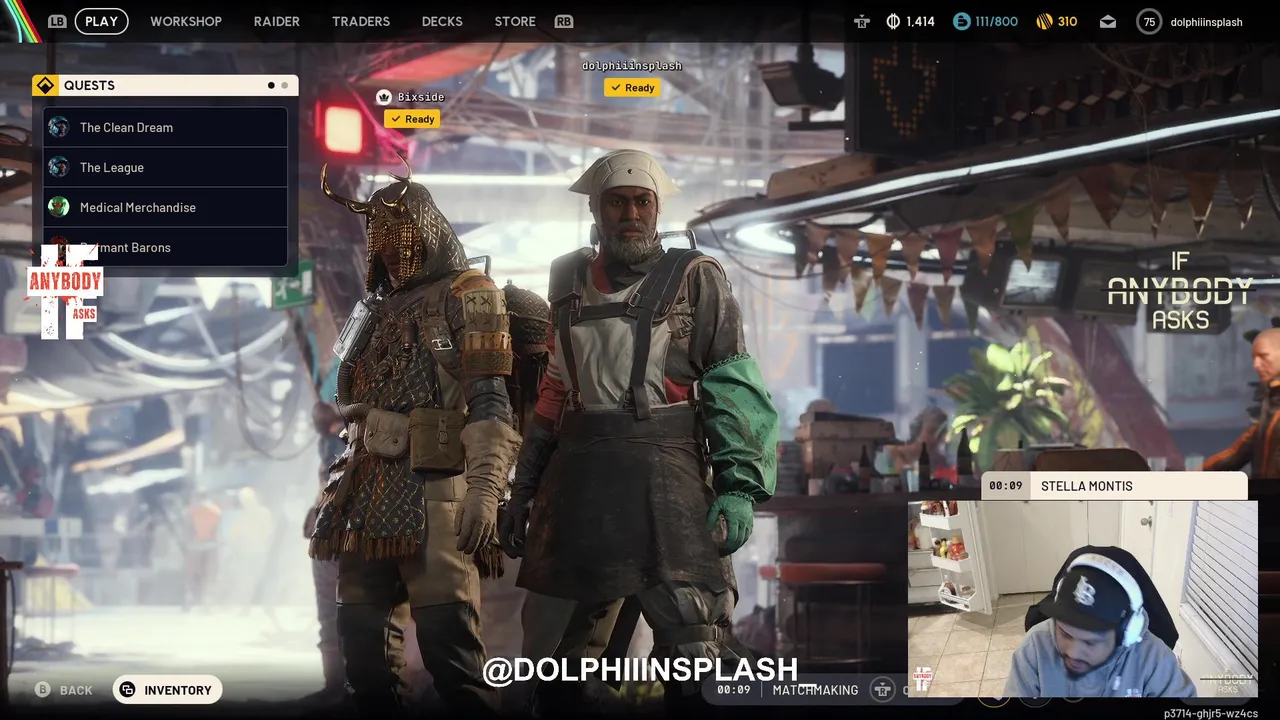Image resolution: width=1280 pixels, height=720 pixels.
Task: Switch to the STORE tab
Action: 515,21
